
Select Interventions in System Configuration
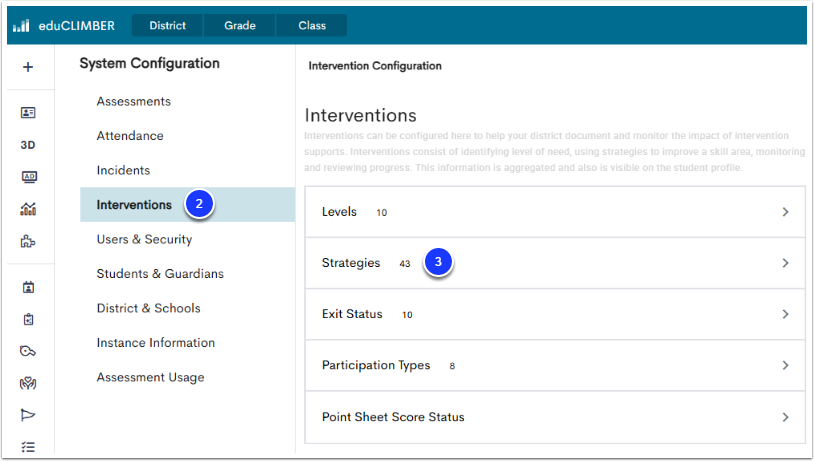point(187,205)
